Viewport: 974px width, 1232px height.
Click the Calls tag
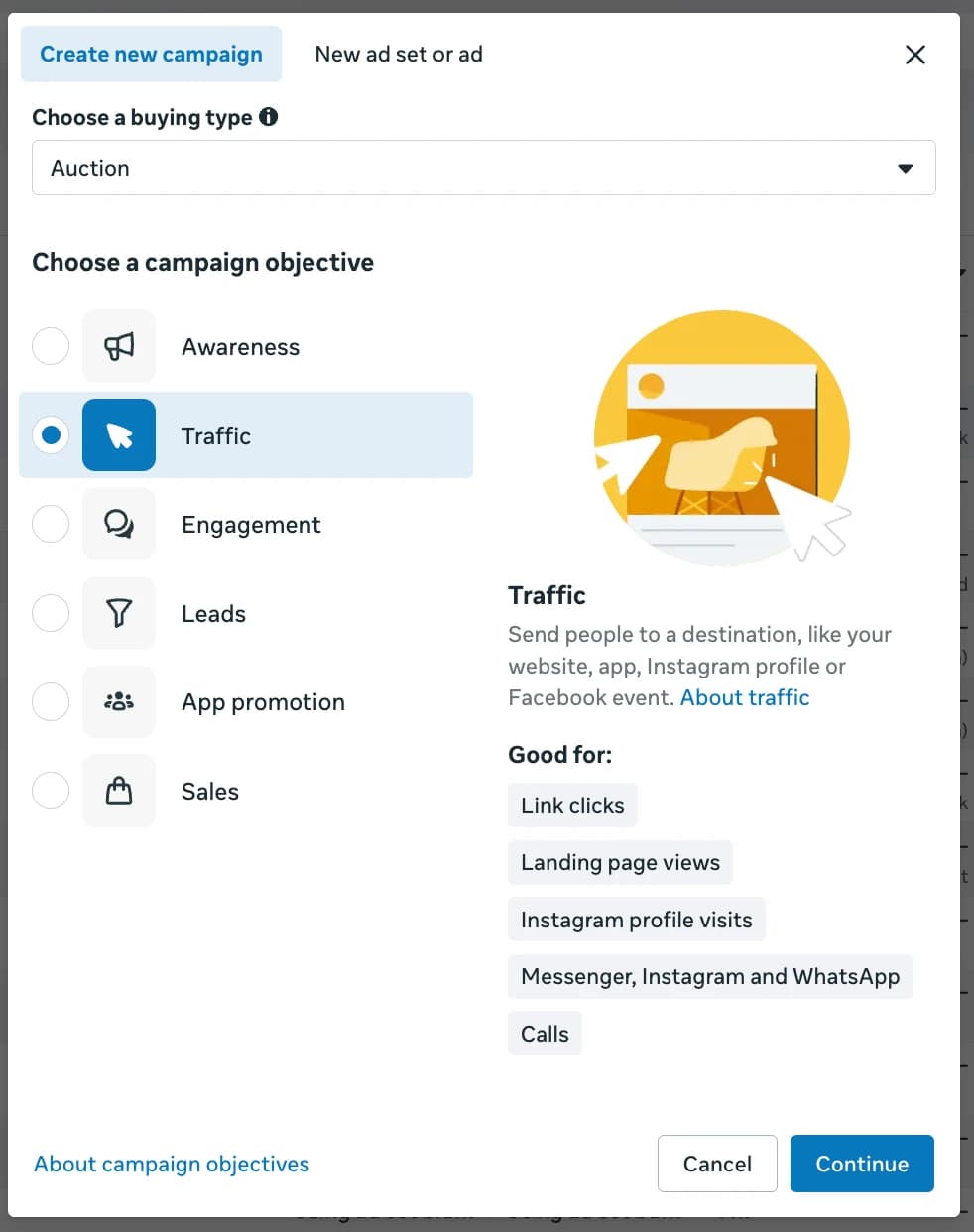pyautogui.click(x=545, y=1034)
